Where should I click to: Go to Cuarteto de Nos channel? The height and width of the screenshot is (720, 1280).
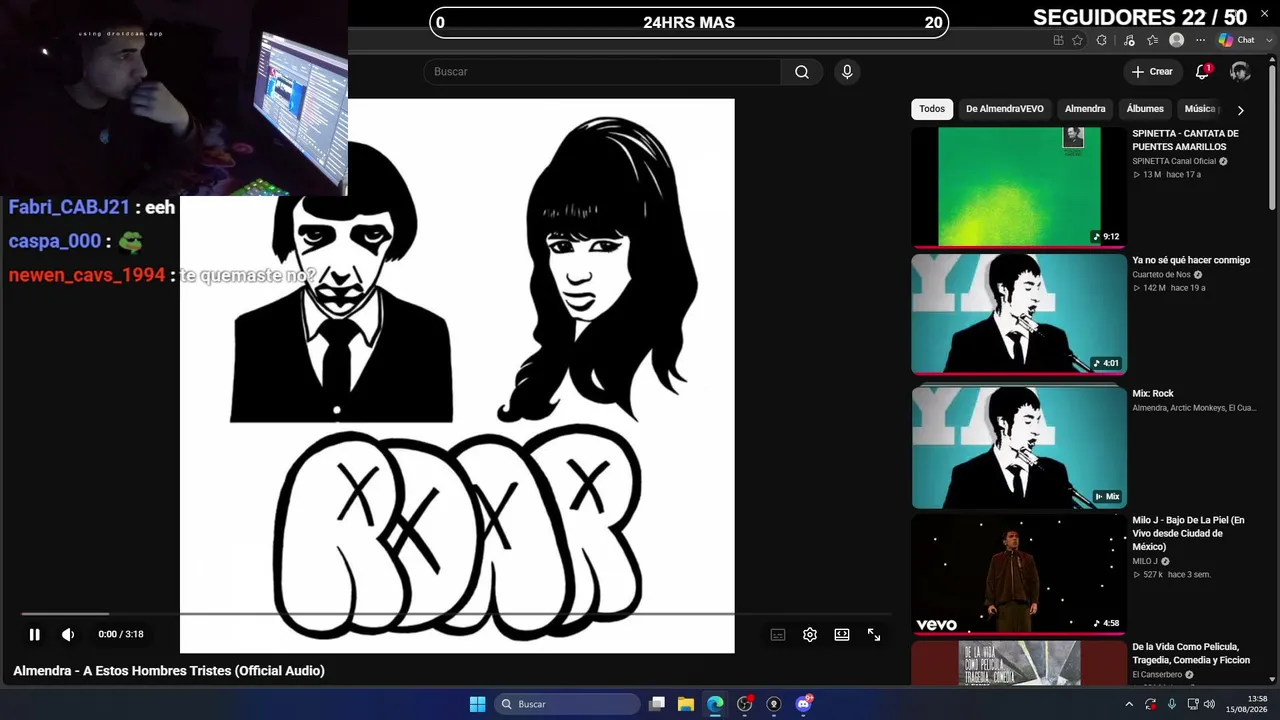[1162, 275]
